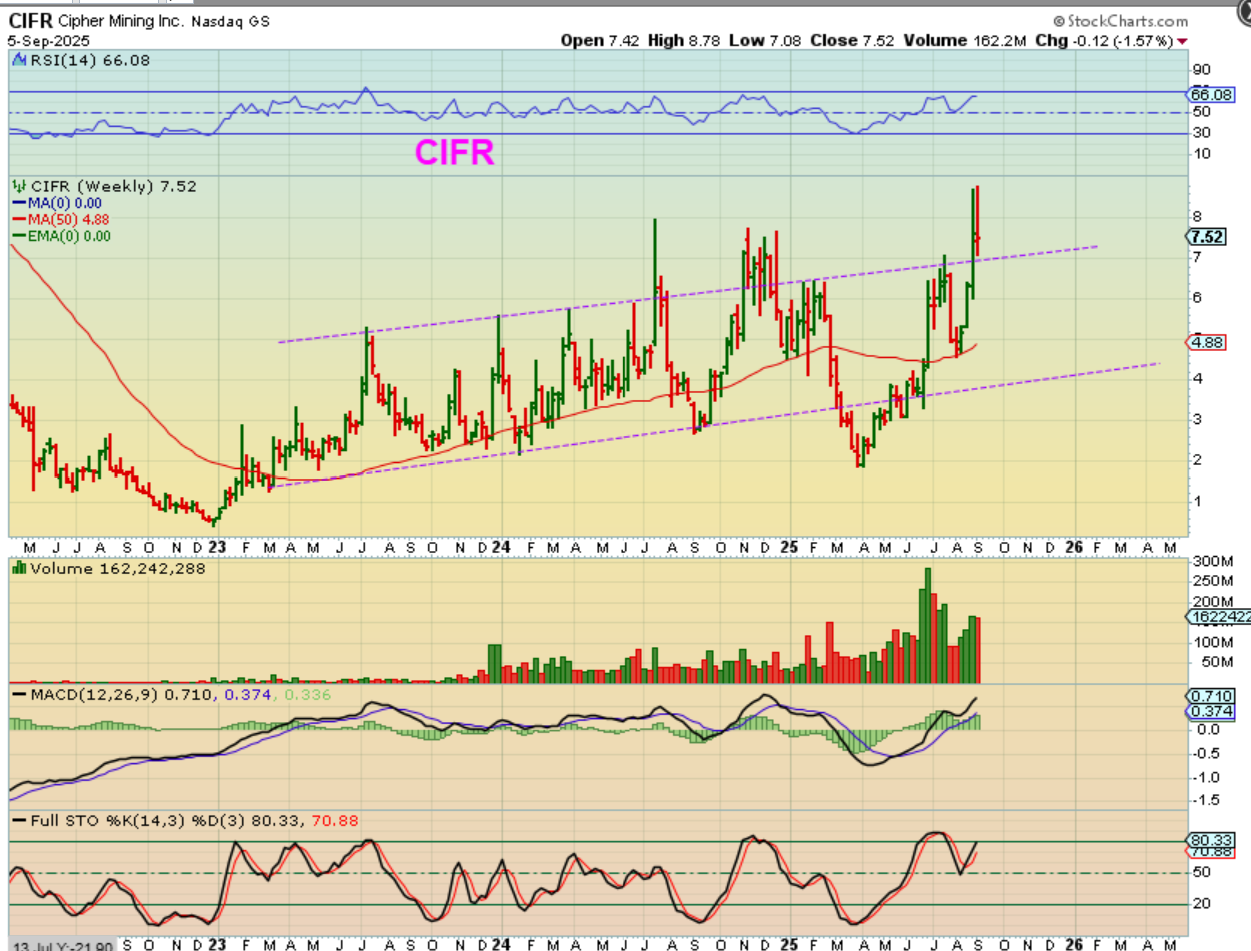Click the 20 level on stochastic axis

click(1200, 904)
